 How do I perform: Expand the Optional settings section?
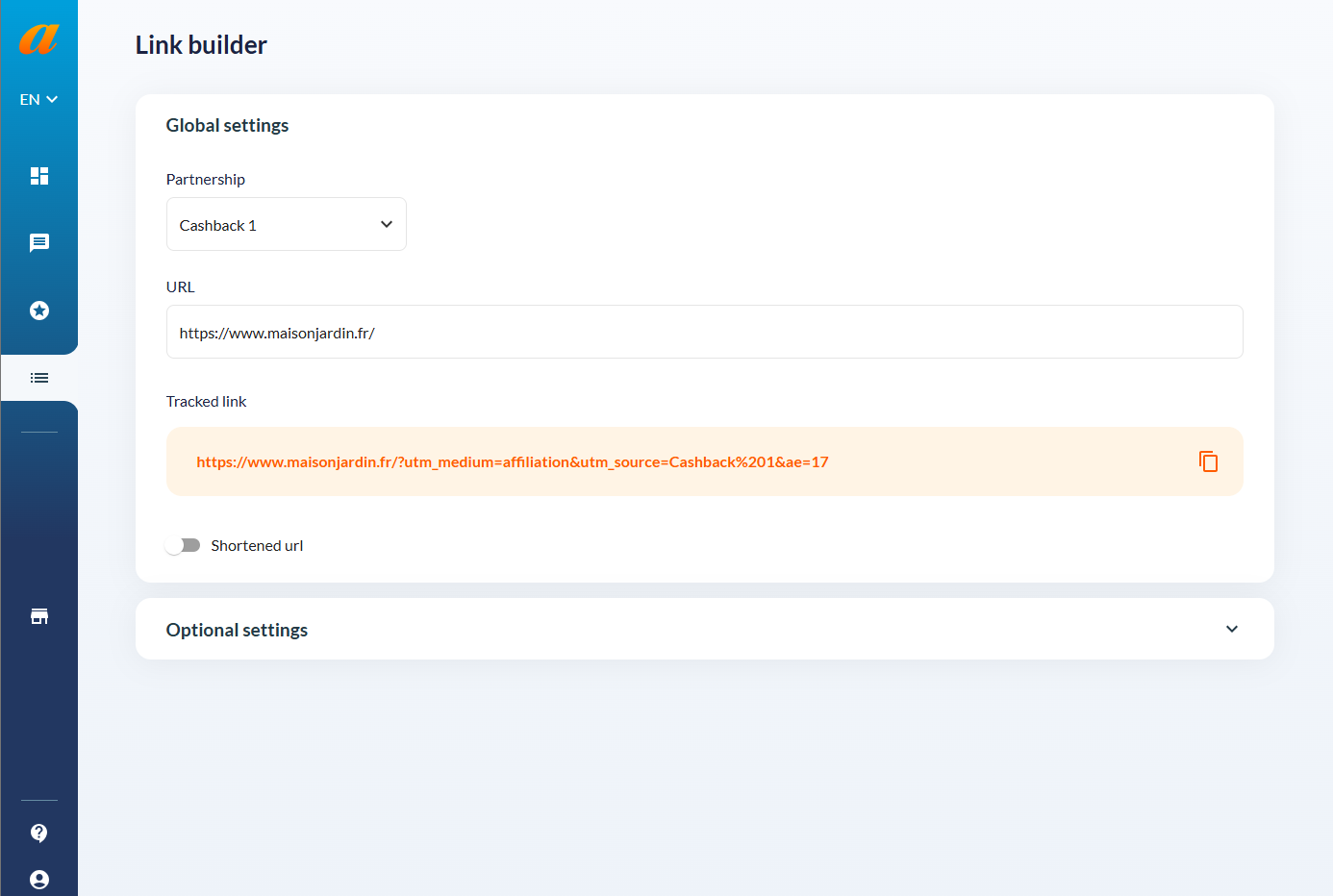click(704, 629)
